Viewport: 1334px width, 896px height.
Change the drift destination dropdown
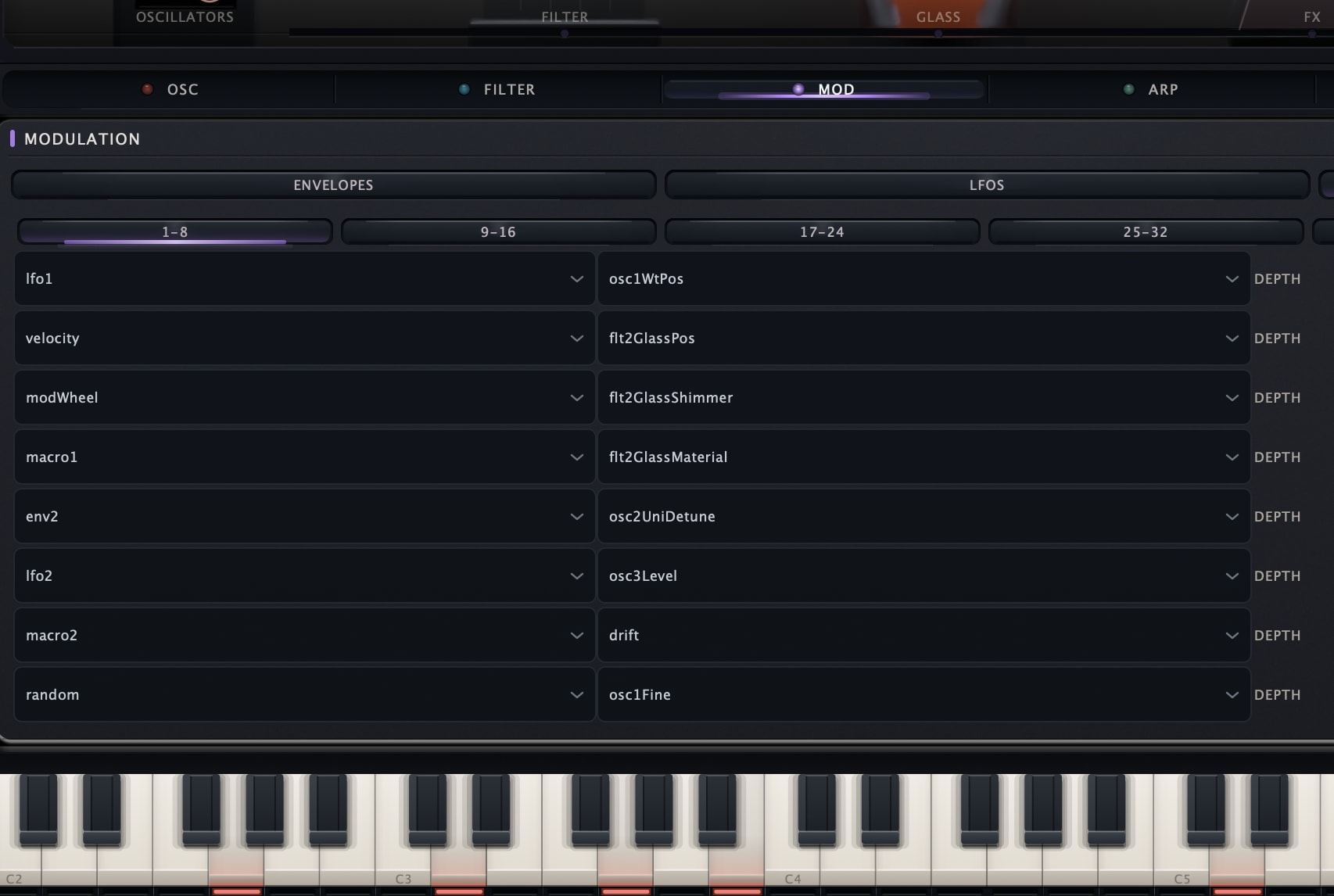click(x=923, y=636)
